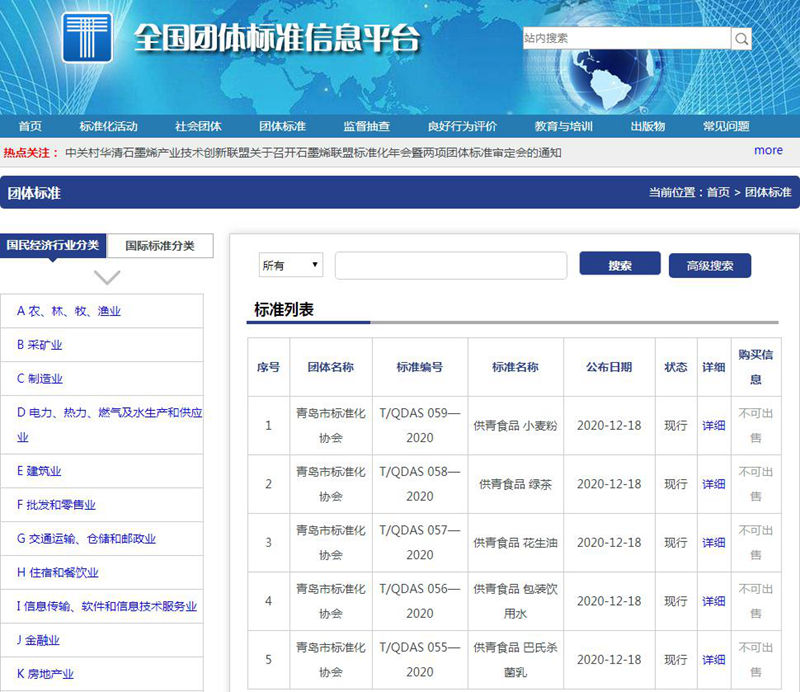Click standard number T/QDAS 055—2020
Viewport: 800px width, 692px height.
420,660
